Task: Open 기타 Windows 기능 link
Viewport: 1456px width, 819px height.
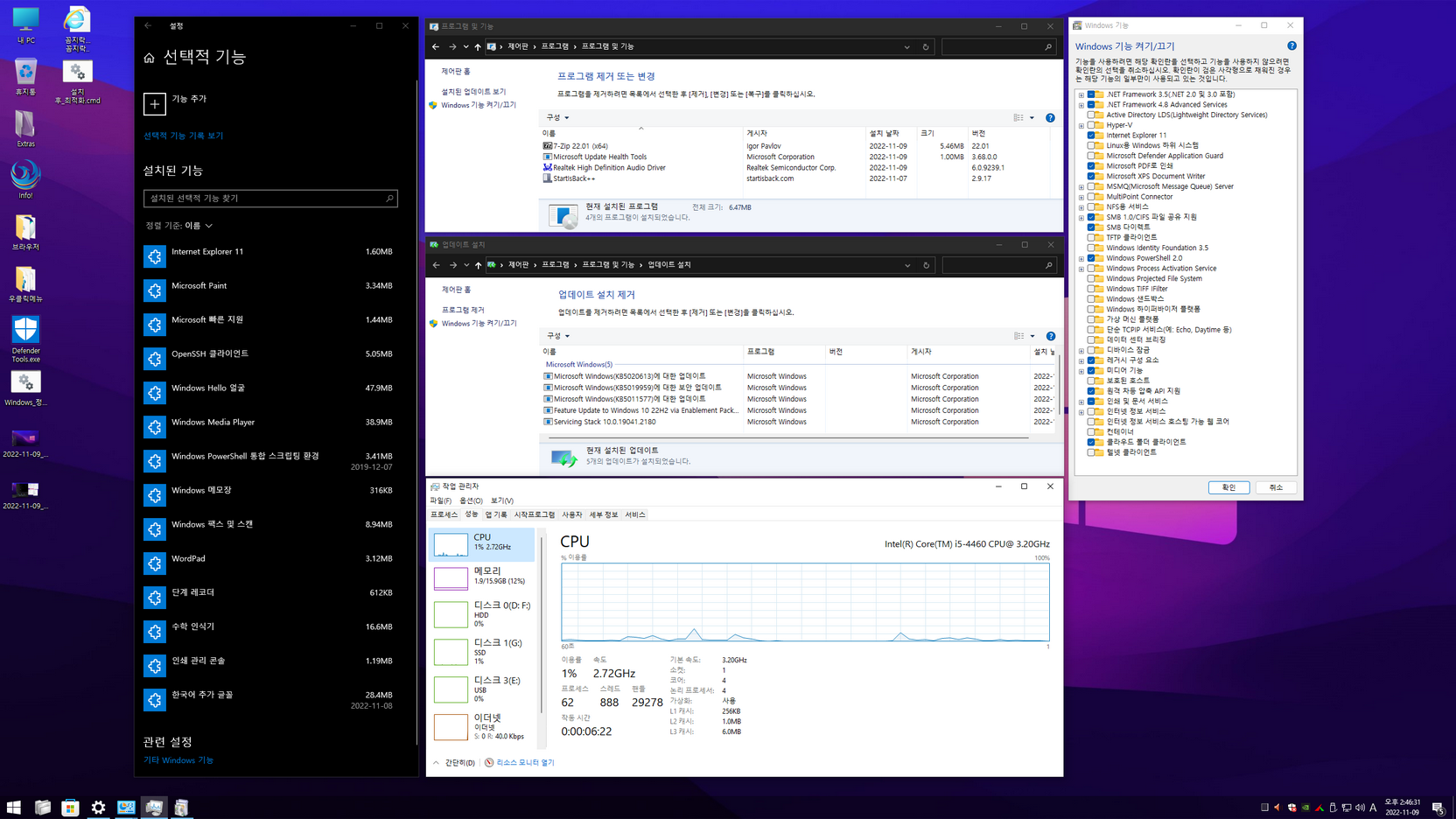Action: pyautogui.click(x=178, y=760)
